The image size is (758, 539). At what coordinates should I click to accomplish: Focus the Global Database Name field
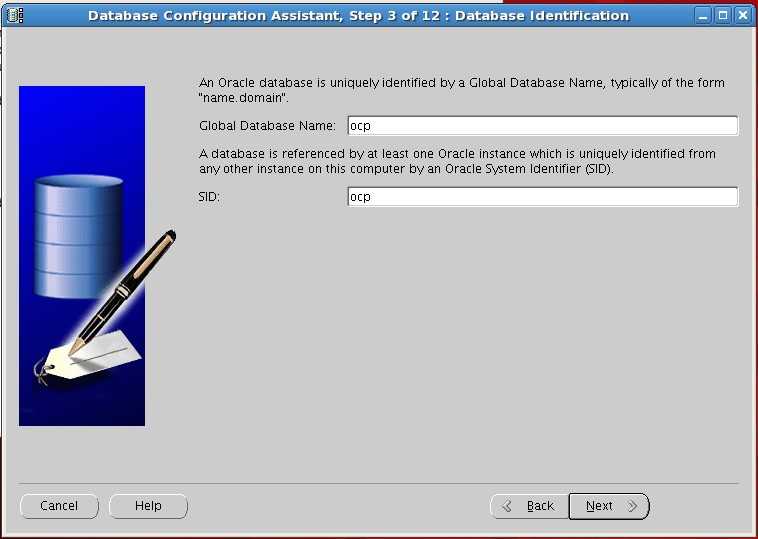tap(543, 126)
